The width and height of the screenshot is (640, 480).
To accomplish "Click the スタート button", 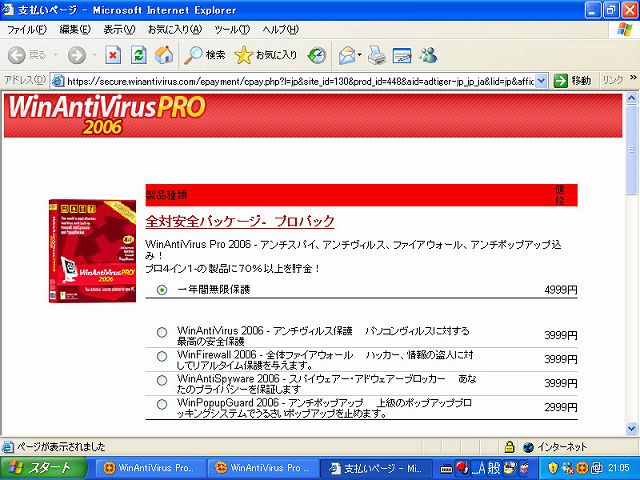I will pos(44,468).
